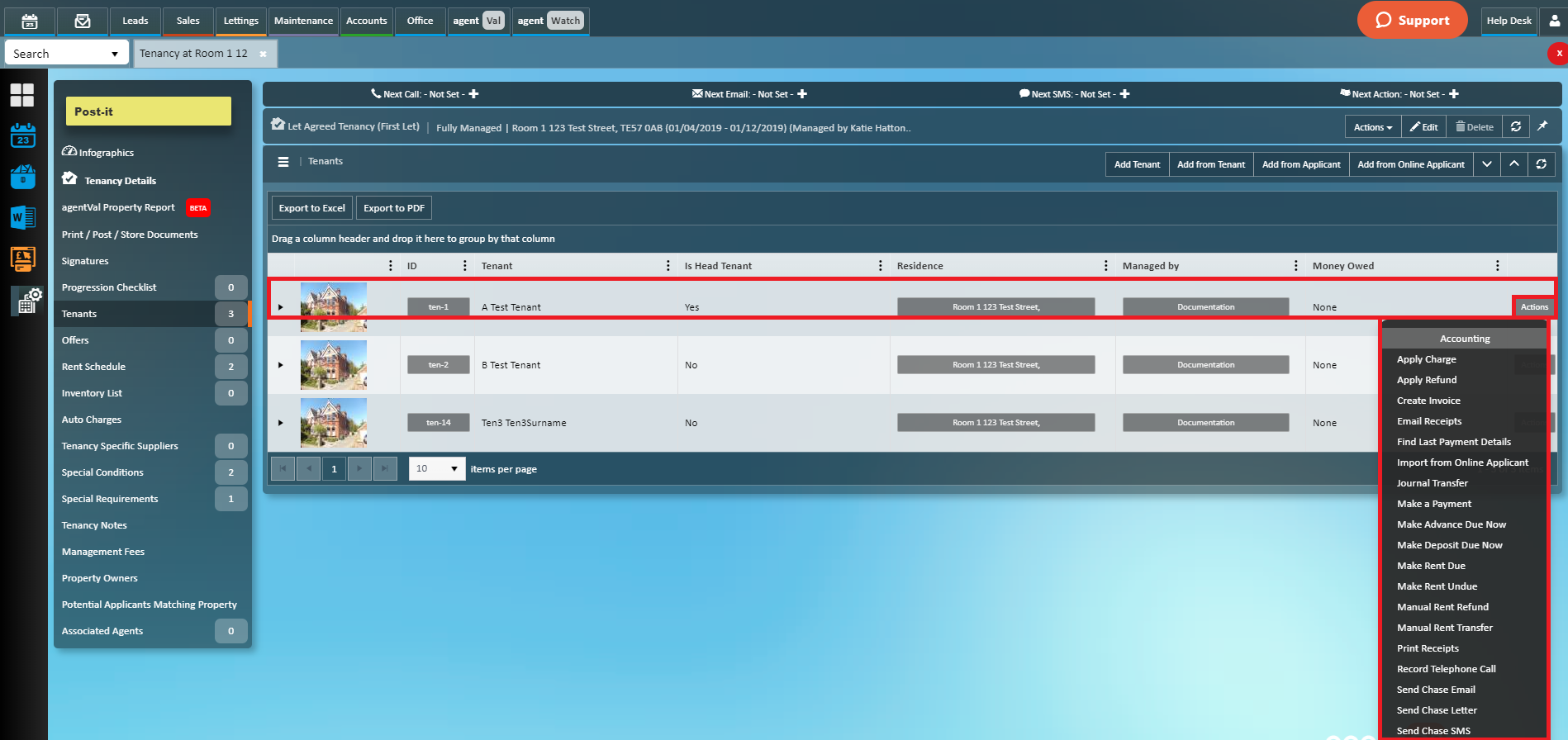Open the dashboard grid icon
Image resolution: width=1568 pixels, height=740 pixels.
(x=22, y=95)
